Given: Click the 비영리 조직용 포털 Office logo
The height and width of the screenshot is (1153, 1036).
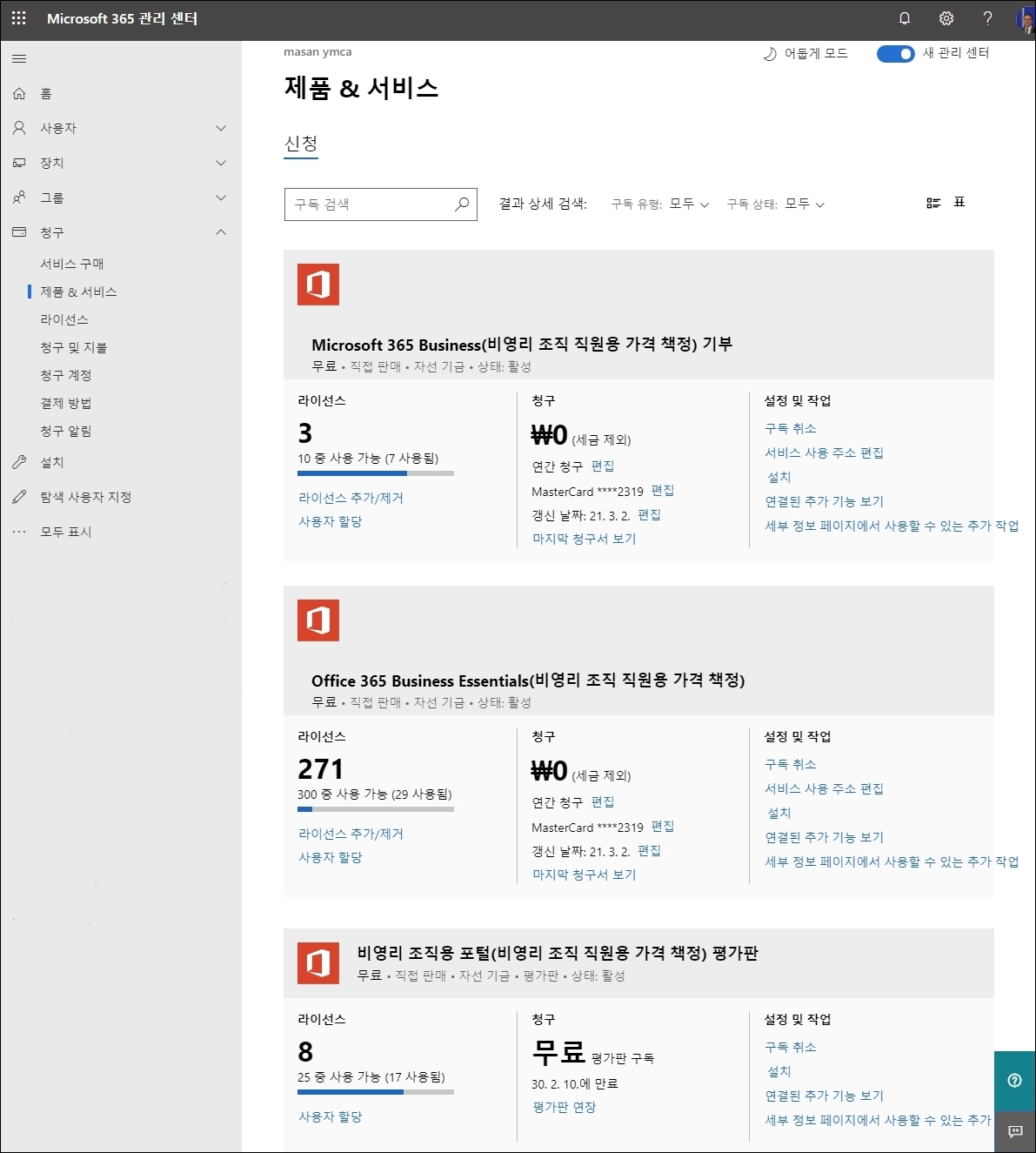Looking at the screenshot, I should pos(318,963).
